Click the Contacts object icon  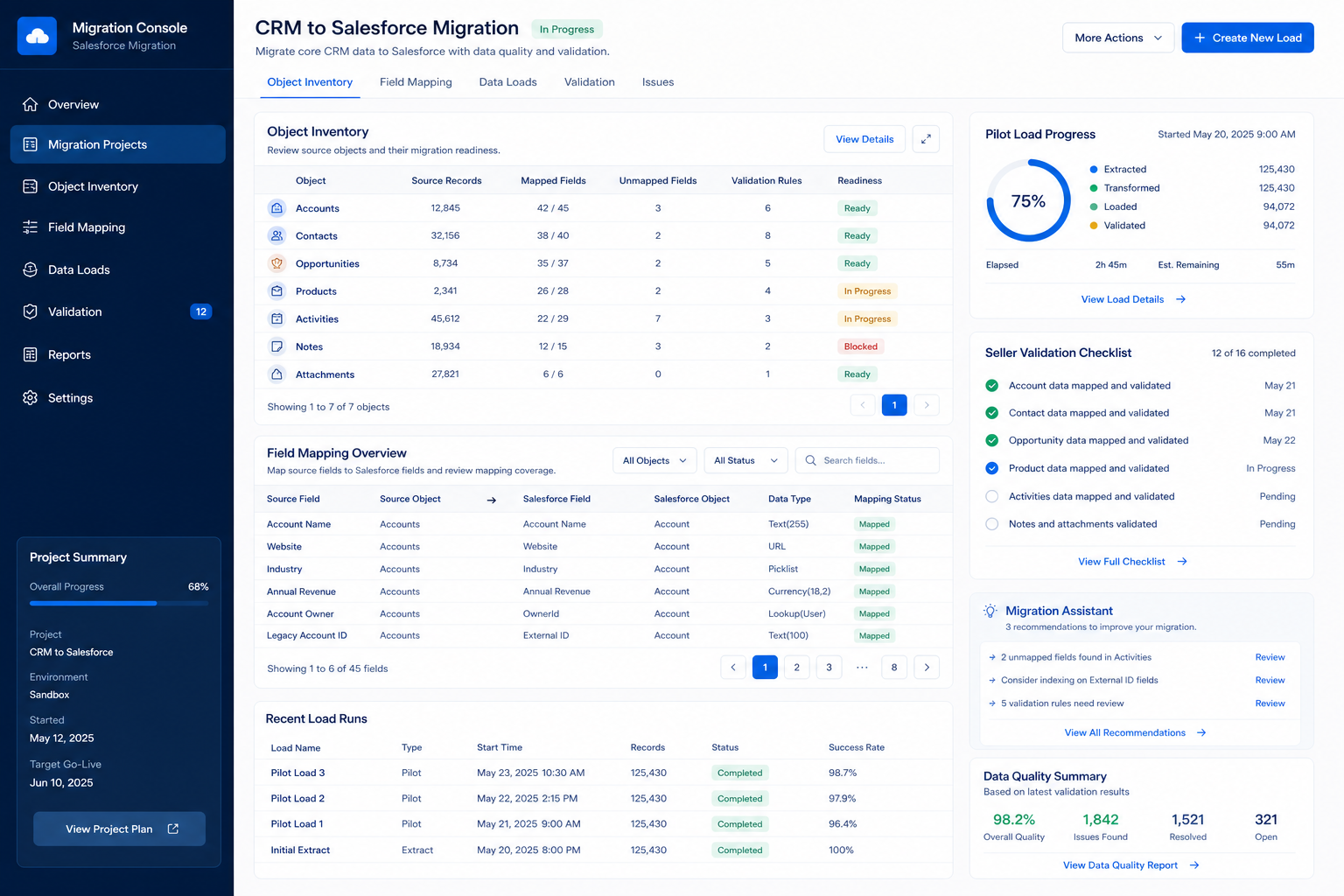pyautogui.click(x=276, y=235)
